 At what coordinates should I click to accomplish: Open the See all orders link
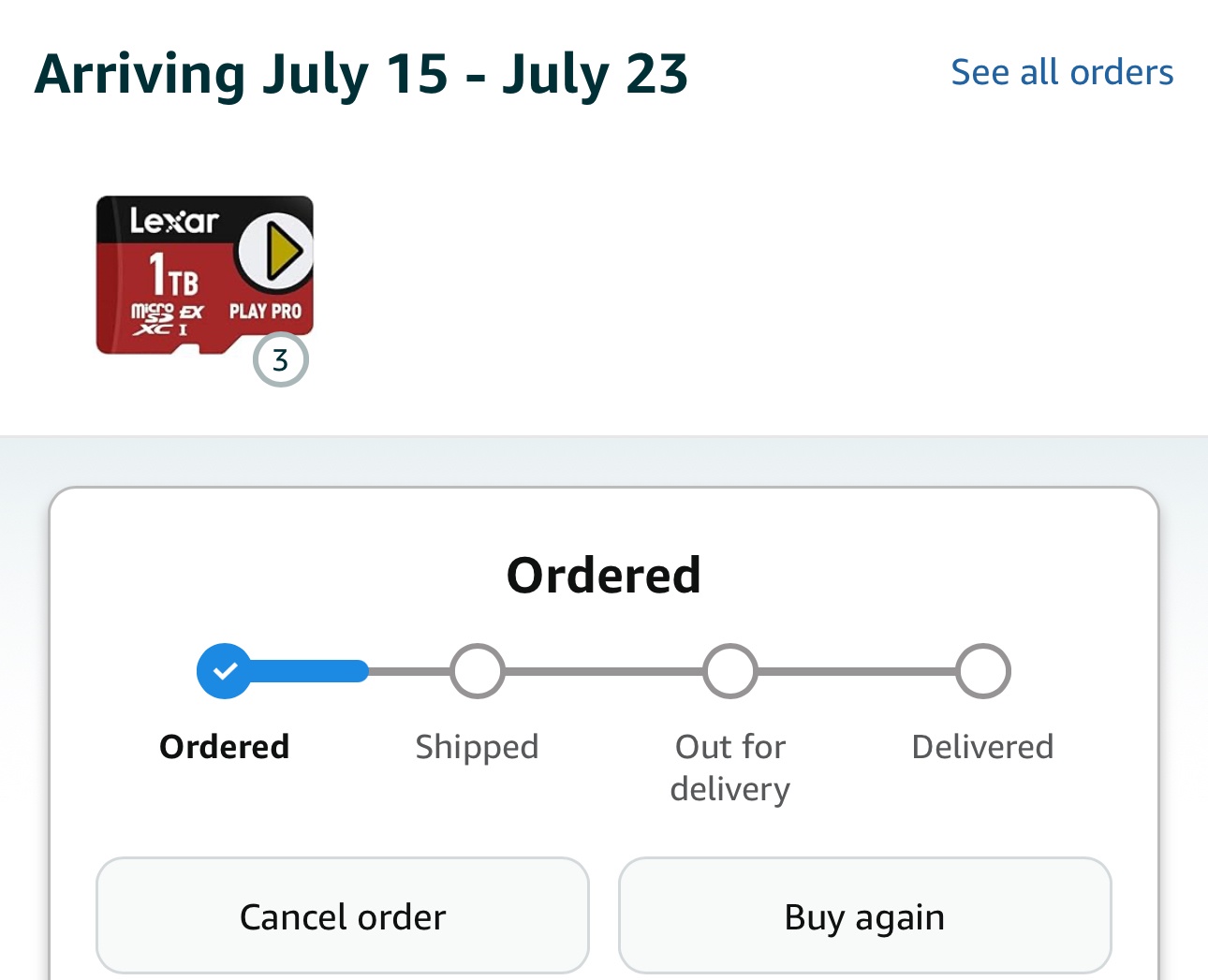(x=1062, y=72)
